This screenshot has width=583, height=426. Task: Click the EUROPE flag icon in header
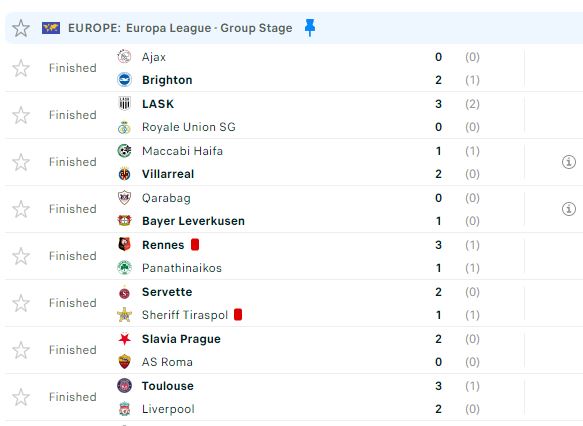coord(51,28)
